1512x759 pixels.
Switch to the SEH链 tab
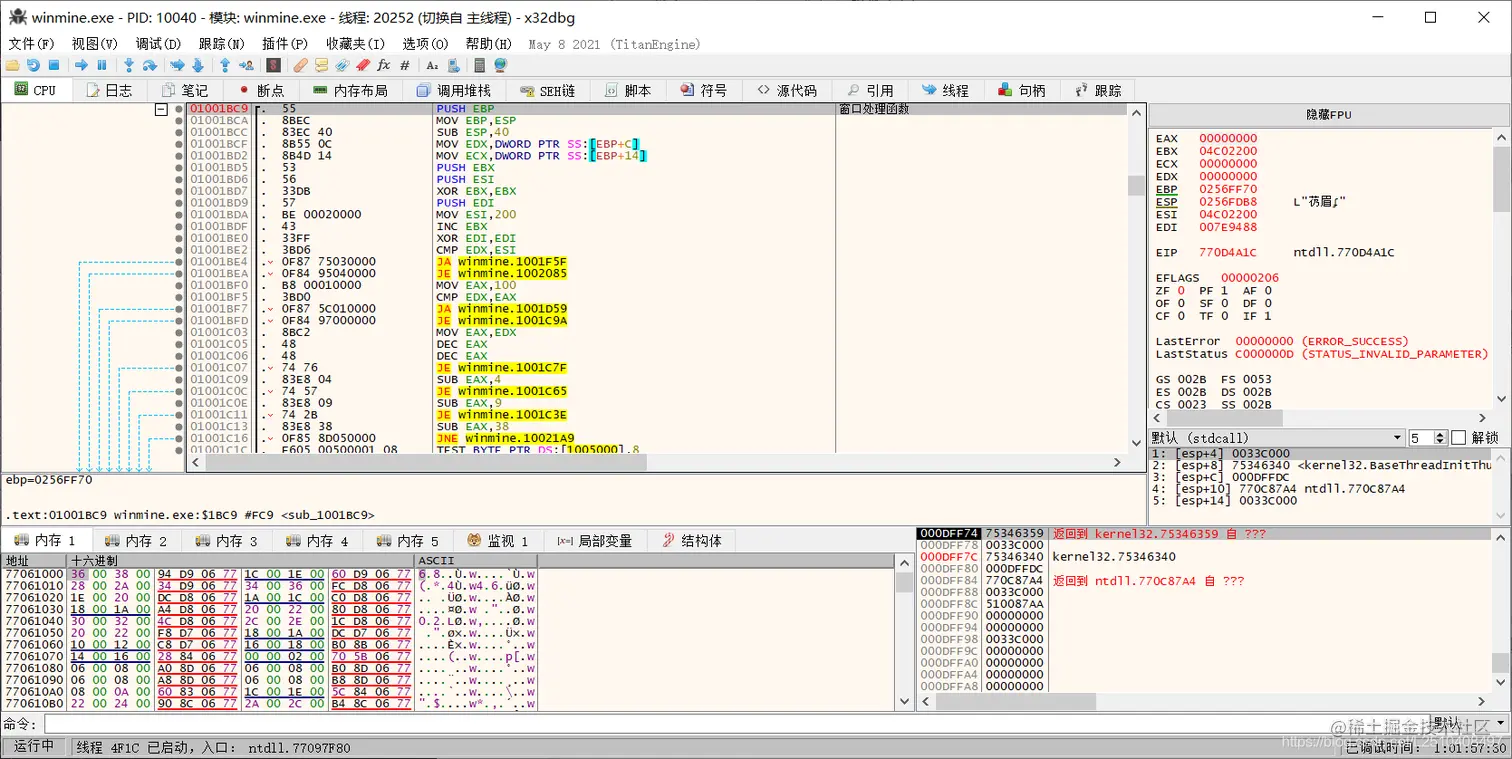(x=546, y=90)
